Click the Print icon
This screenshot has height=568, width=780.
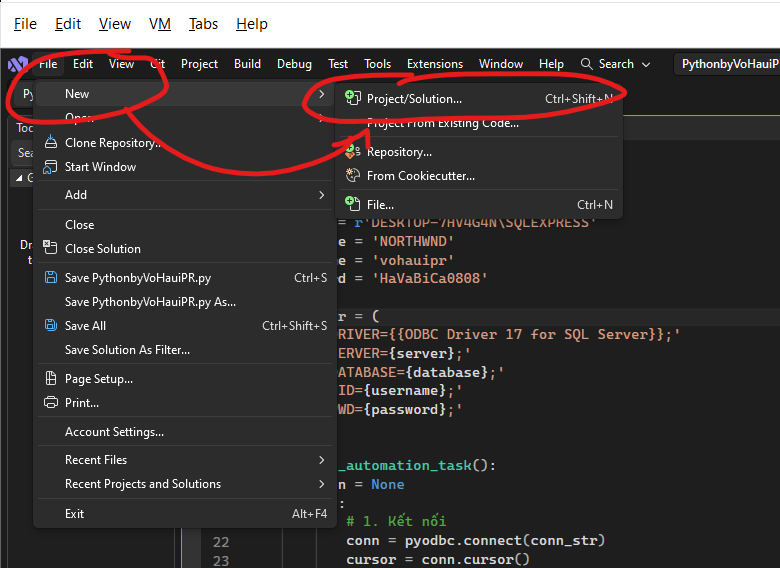(x=51, y=403)
